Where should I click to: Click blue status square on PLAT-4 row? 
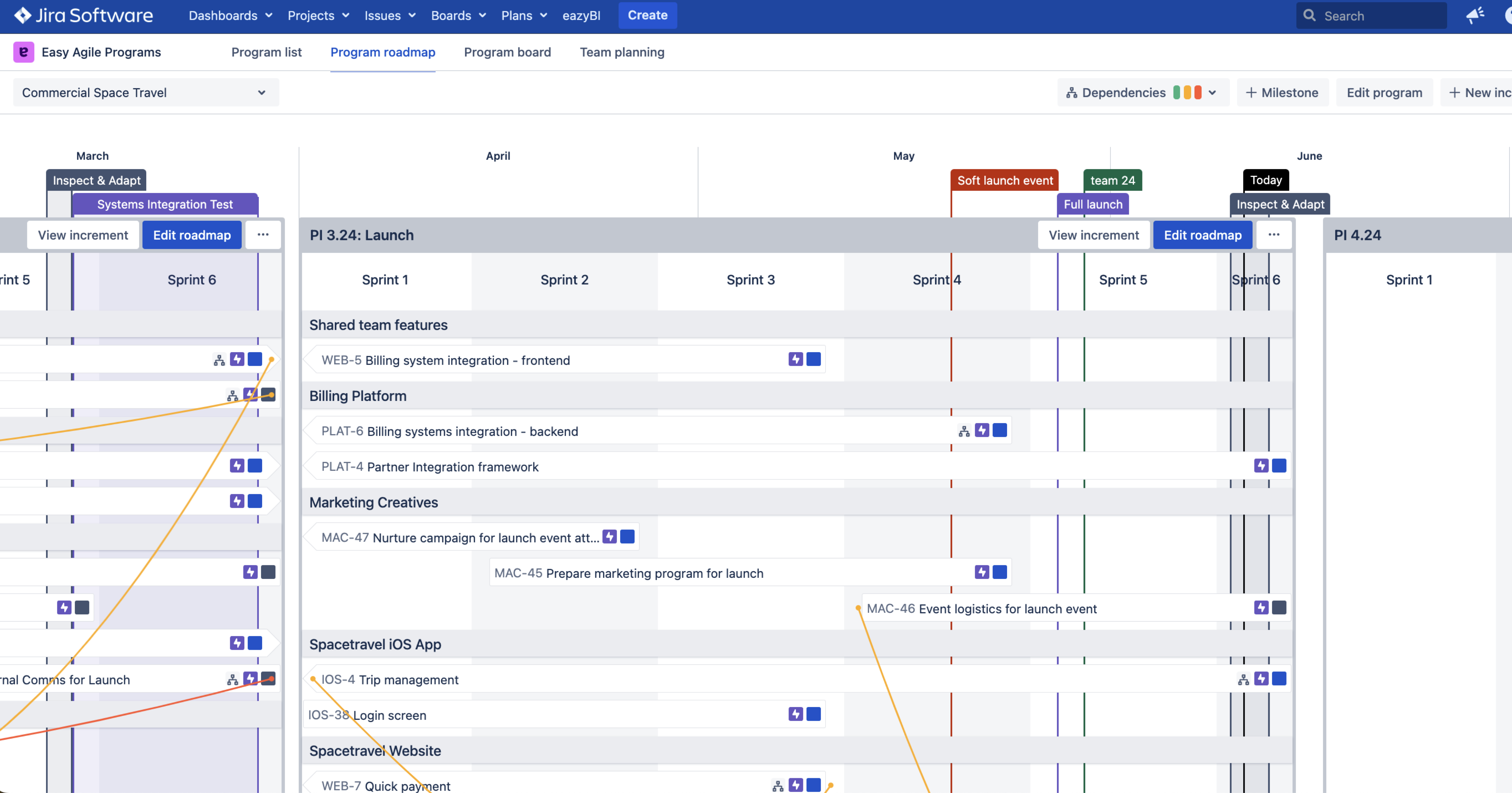pos(1279,466)
